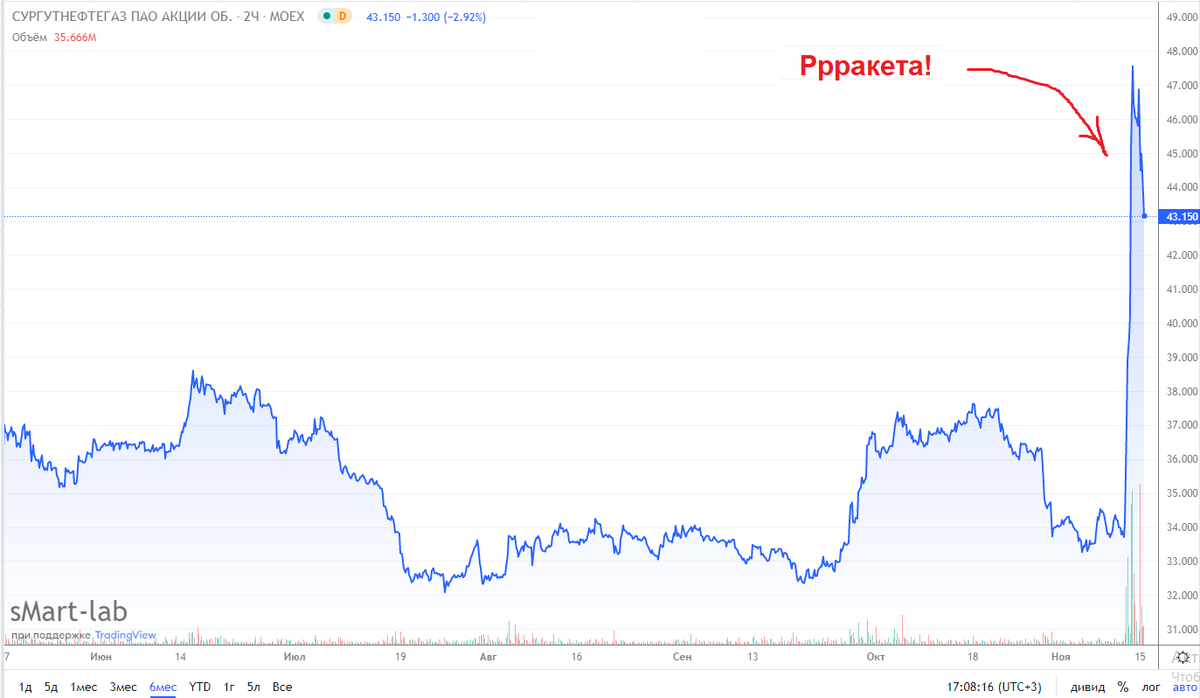Select the 1мес time range

click(84, 687)
